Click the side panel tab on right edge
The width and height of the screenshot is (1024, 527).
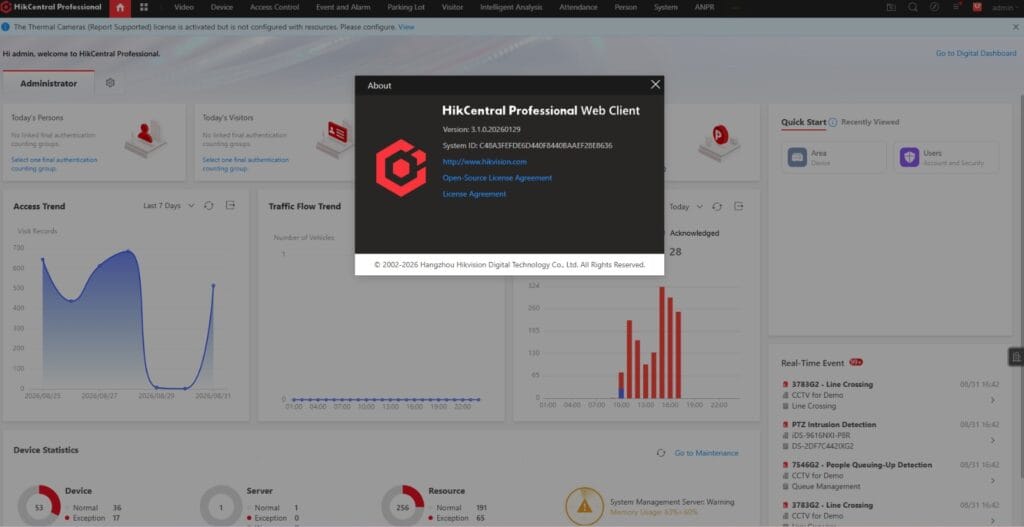point(1016,357)
